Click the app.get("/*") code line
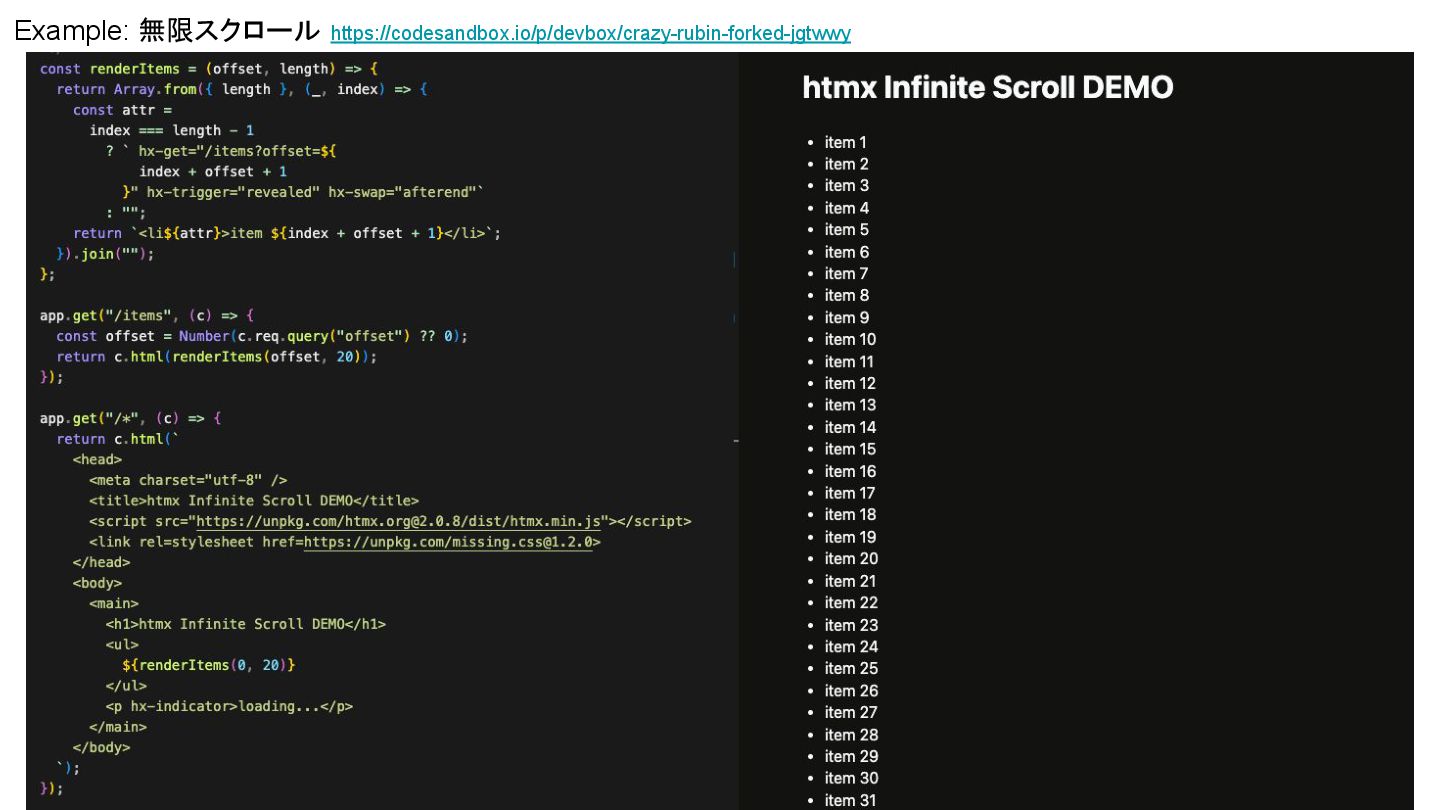Screen dimensions: 1440x810 tap(130, 418)
